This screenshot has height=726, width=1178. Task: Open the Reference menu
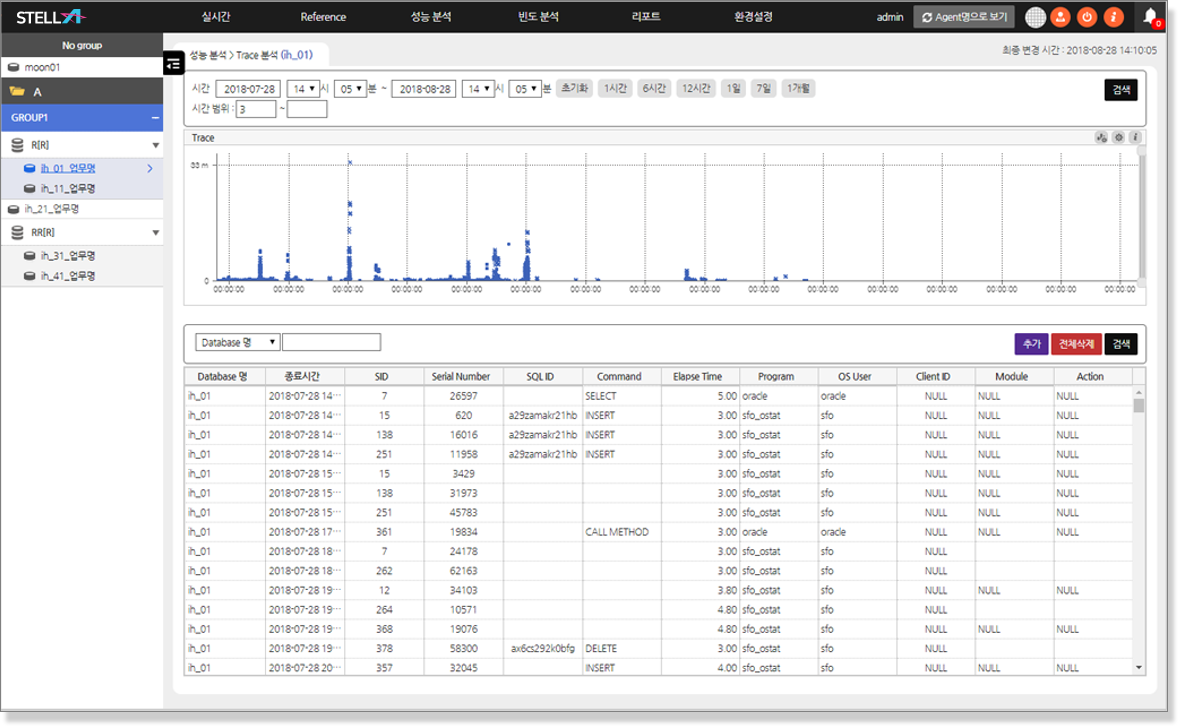(x=323, y=17)
